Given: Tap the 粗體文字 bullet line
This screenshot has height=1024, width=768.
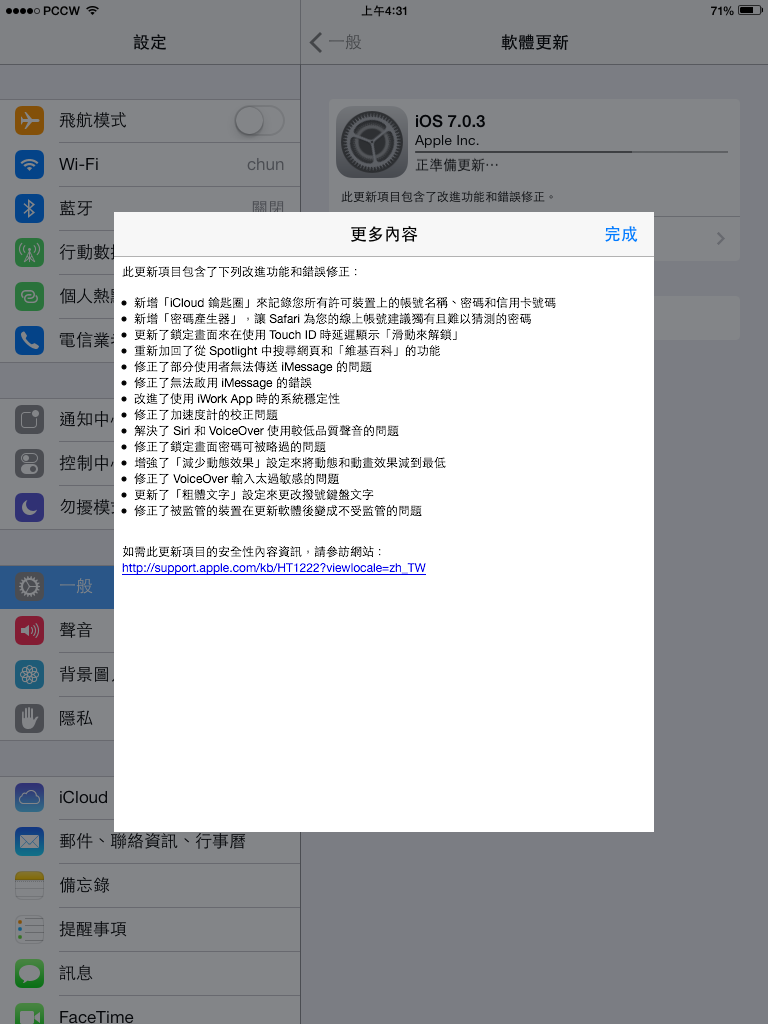Looking at the screenshot, I should point(248,495).
